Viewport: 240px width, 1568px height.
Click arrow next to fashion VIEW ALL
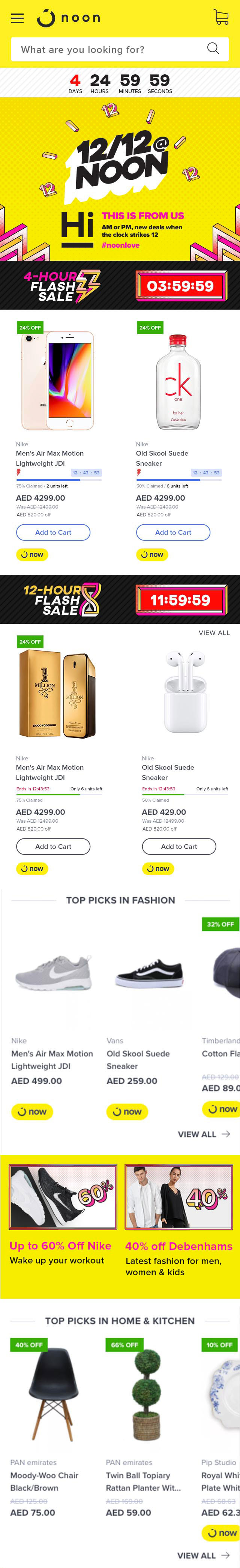[226, 1134]
